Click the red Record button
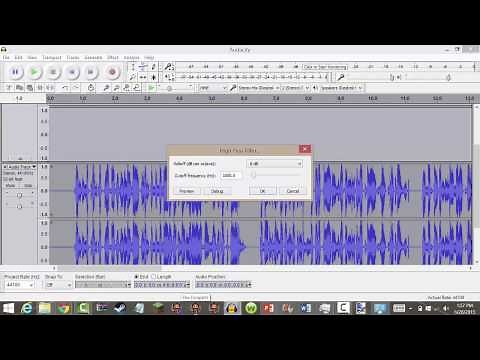The image size is (480, 360). [x=112, y=72]
